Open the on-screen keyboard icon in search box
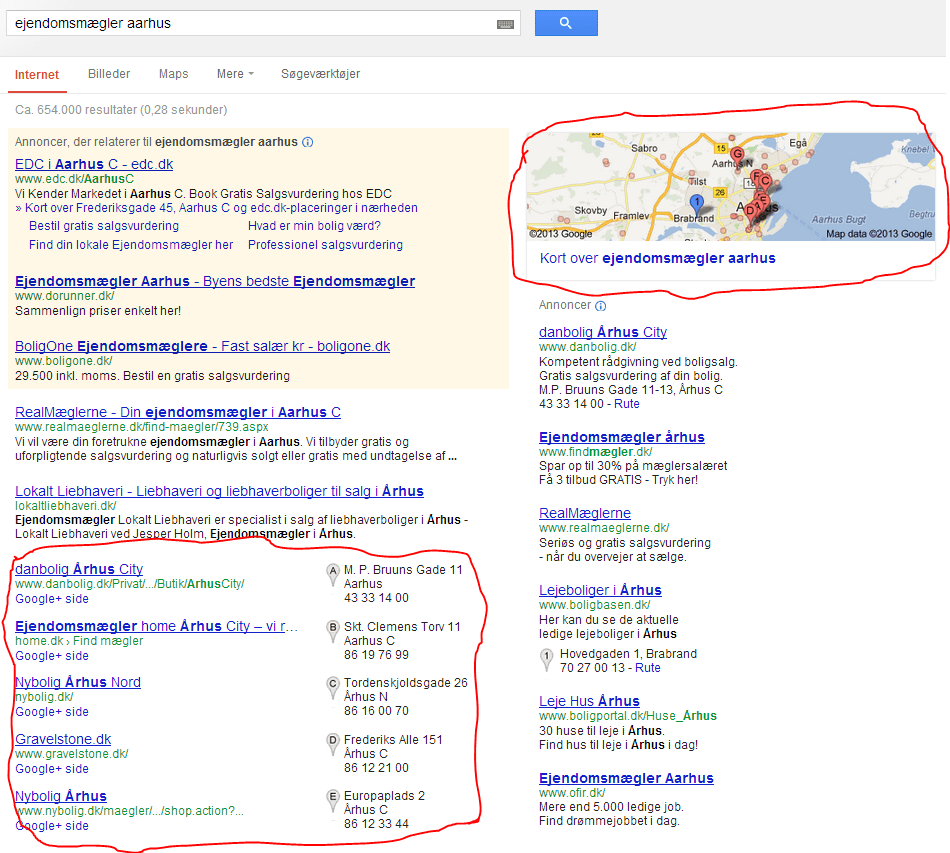This screenshot has height=853, width=950. 505,24
